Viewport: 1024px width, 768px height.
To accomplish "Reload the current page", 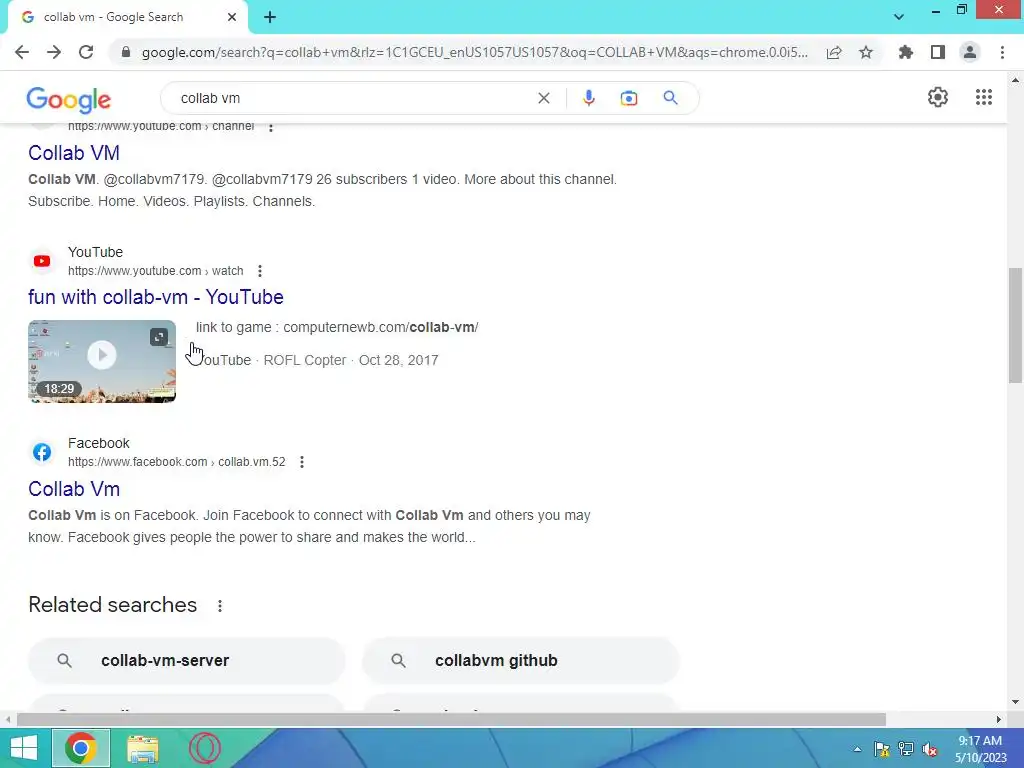I will pyautogui.click(x=86, y=52).
